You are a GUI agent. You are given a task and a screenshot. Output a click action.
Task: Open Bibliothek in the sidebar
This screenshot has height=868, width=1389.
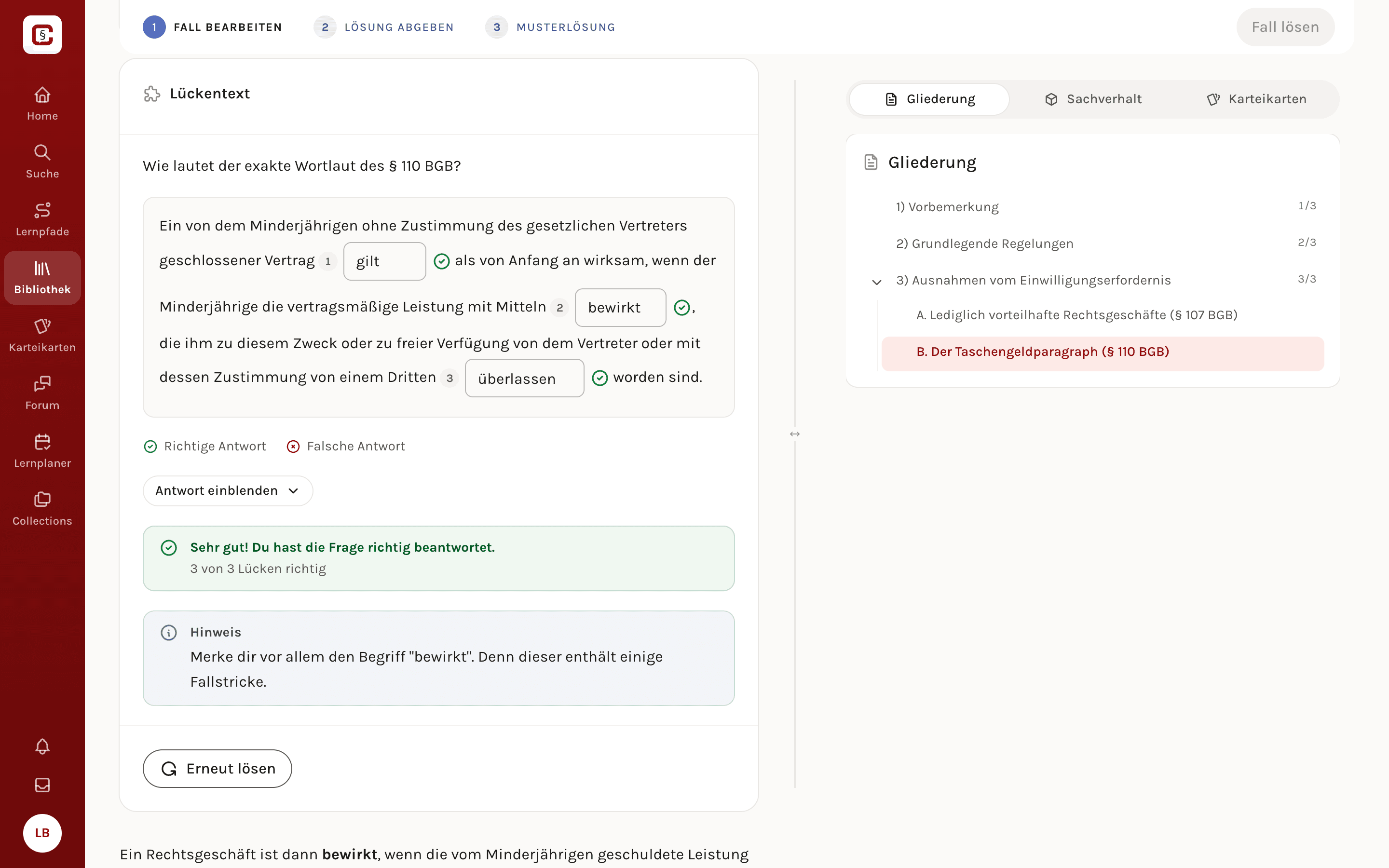(x=42, y=278)
